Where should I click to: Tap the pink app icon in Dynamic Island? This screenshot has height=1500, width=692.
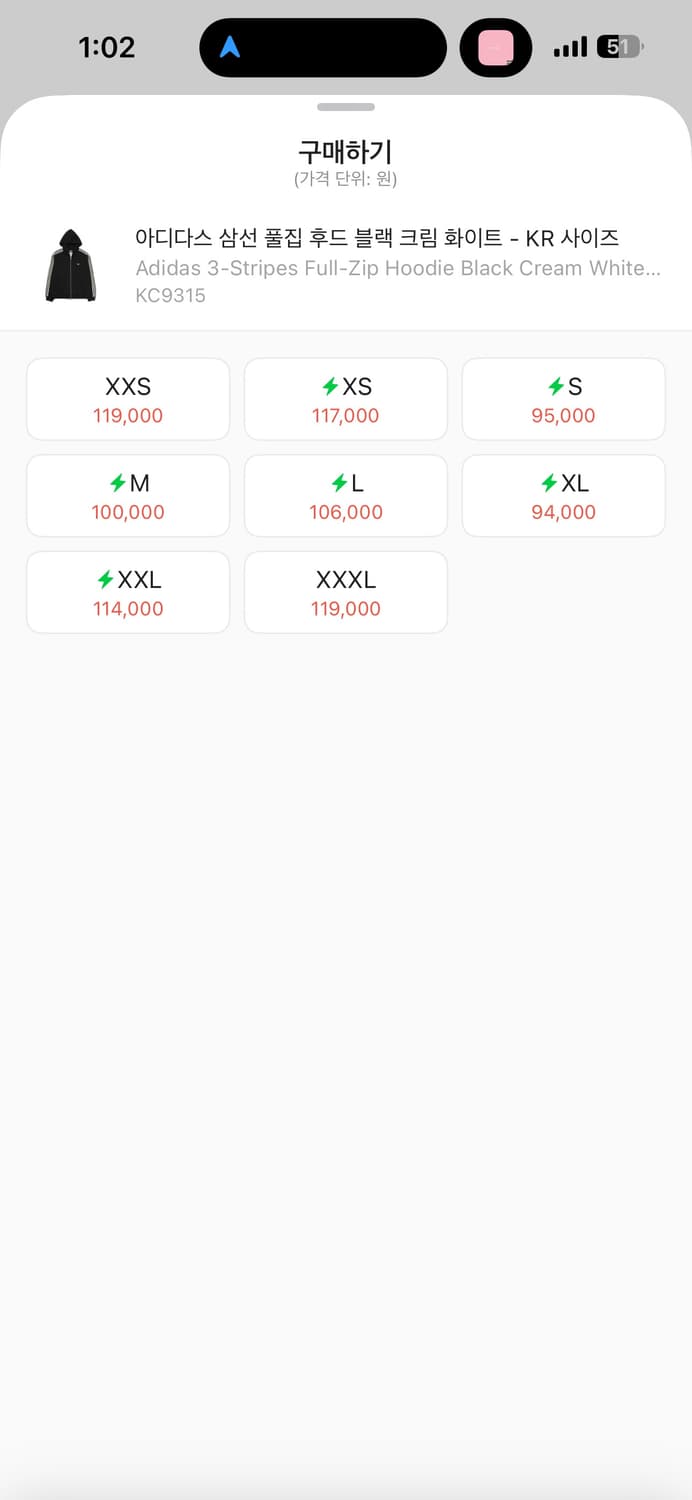496,47
